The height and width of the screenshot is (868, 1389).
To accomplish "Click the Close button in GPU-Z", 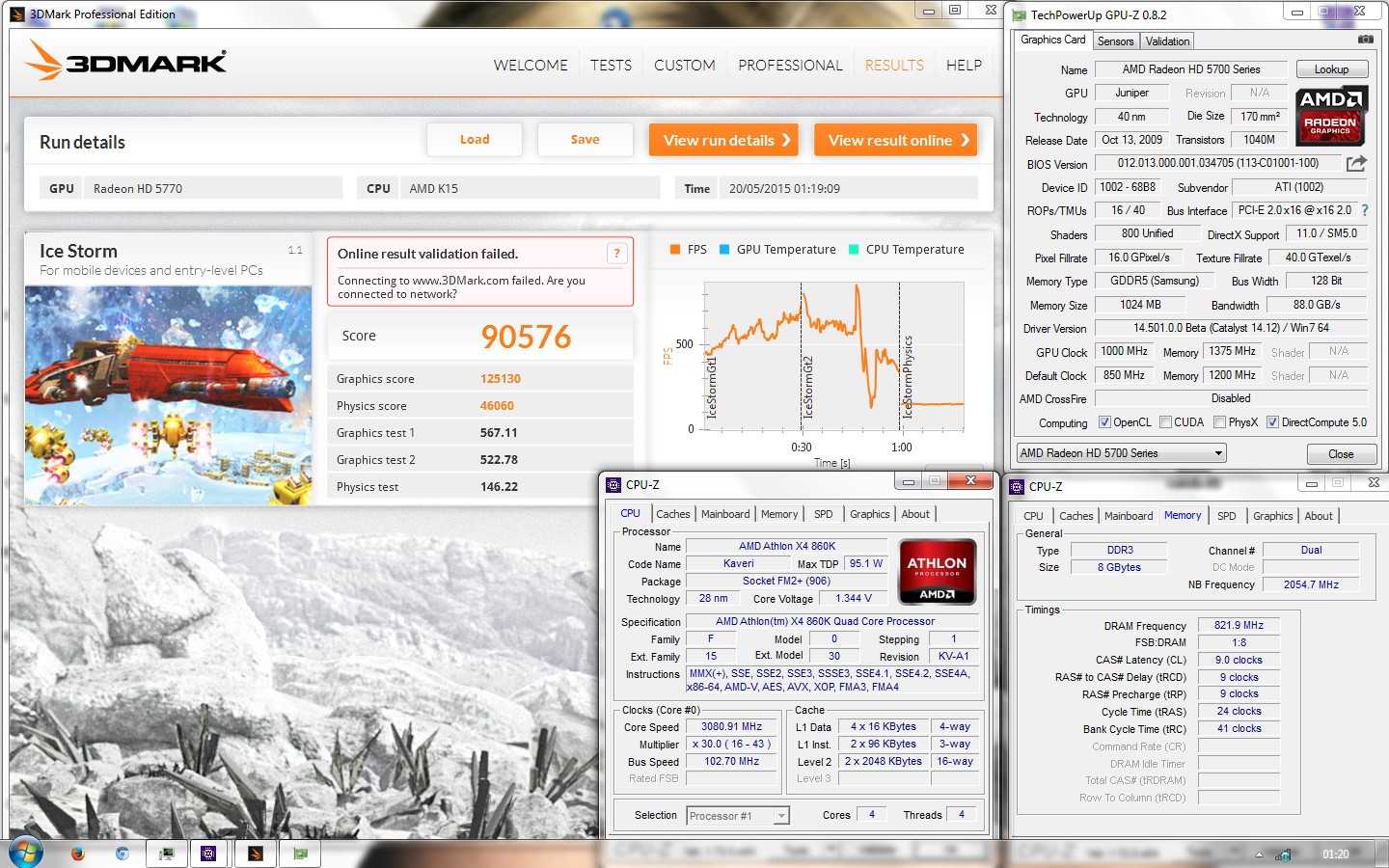I will tap(1341, 454).
